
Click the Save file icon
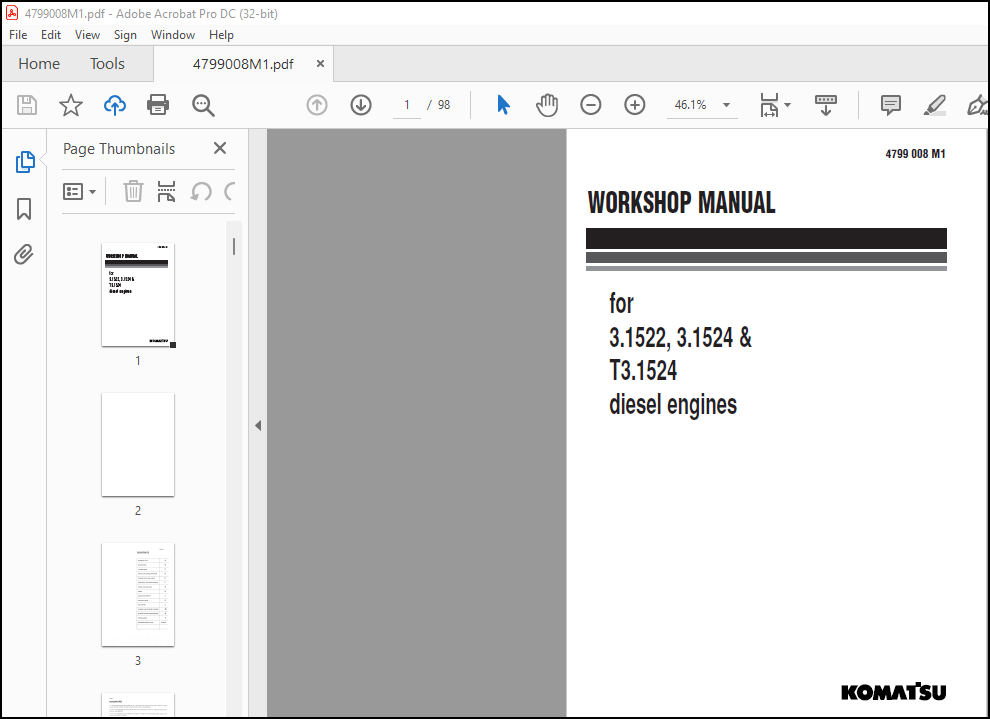pyautogui.click(x=27, y=105)
